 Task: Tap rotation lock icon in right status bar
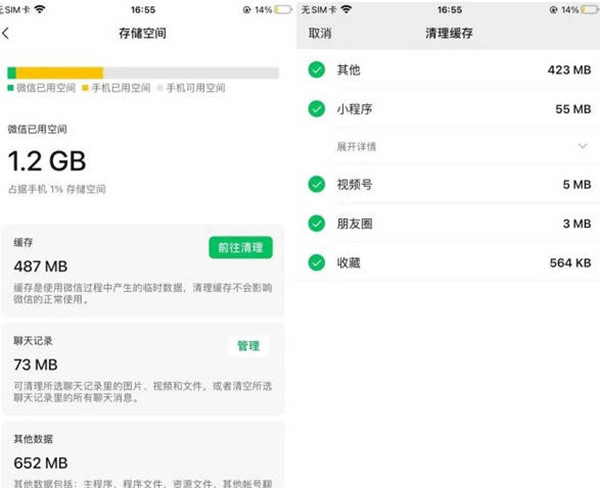(553, 10)
